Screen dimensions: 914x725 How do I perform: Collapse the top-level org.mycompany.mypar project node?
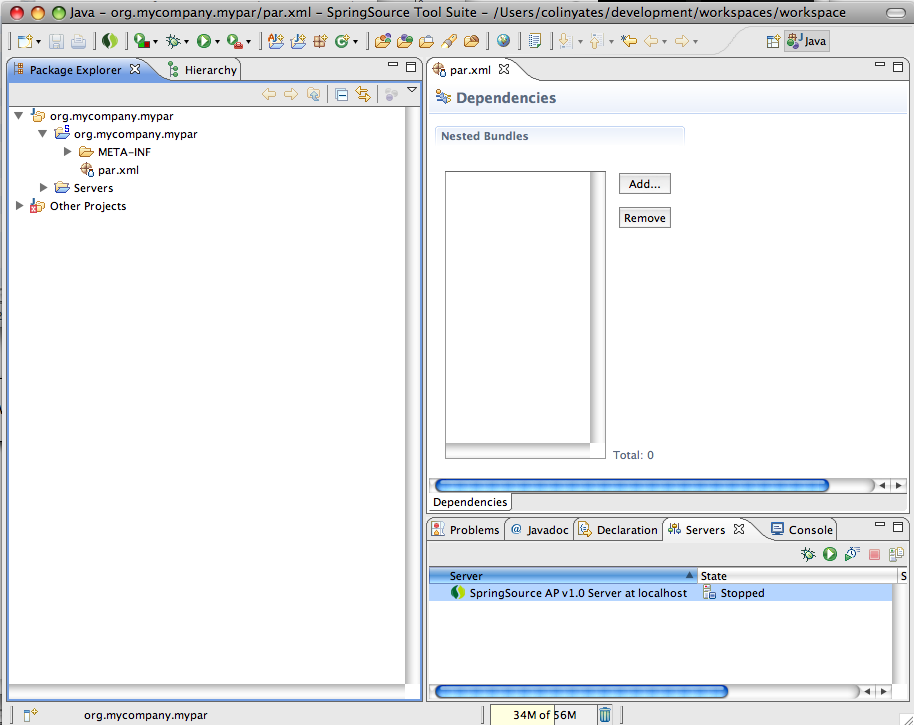coord(19,116)
